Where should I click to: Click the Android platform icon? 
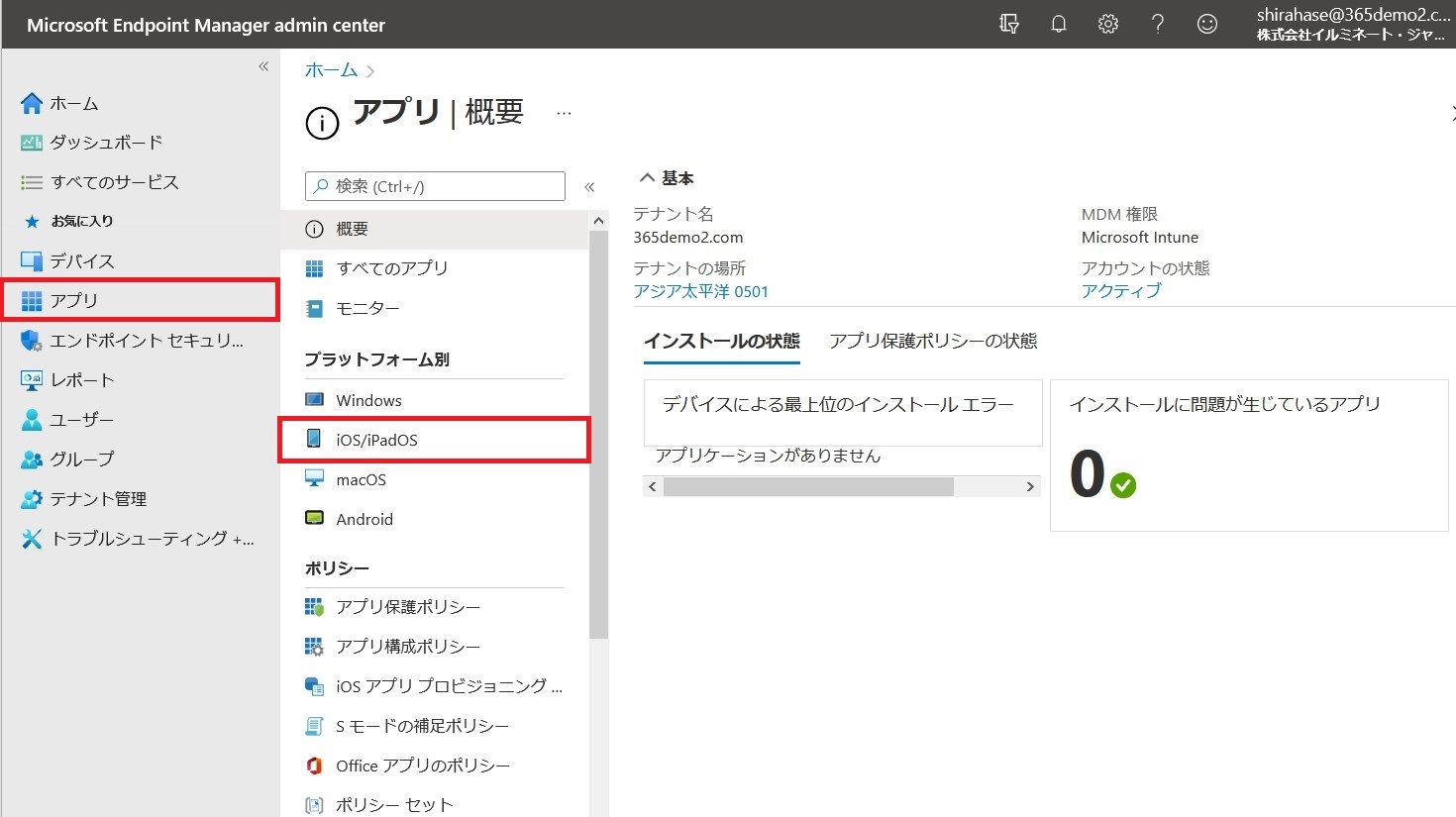315,519
